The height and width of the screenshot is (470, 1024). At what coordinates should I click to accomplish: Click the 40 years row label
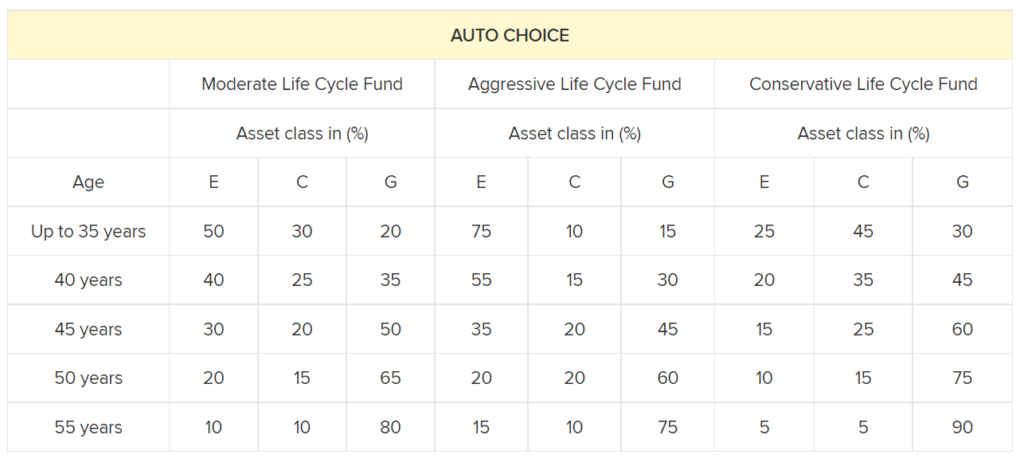click(x=88, y=280)
